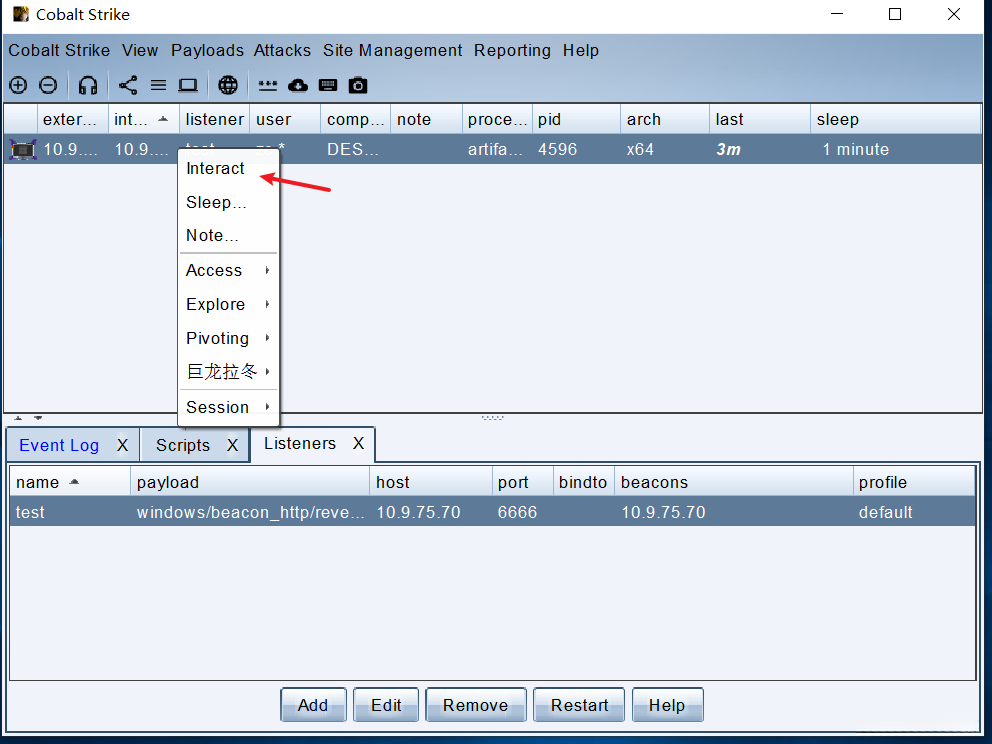Open the View menu
This screenshot has height=744, width=992.
coord(140,50)
